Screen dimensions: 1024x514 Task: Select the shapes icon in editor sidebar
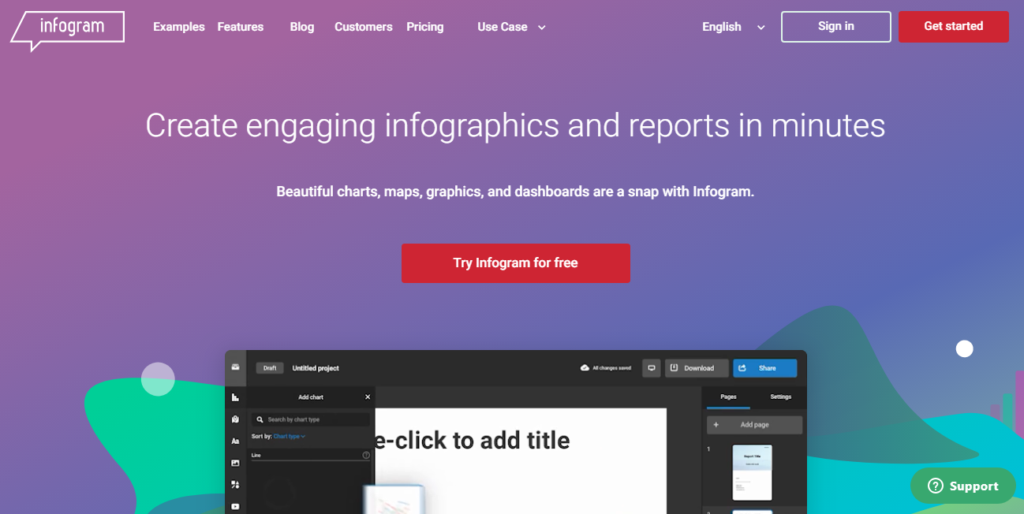click(x=235, y=485)
